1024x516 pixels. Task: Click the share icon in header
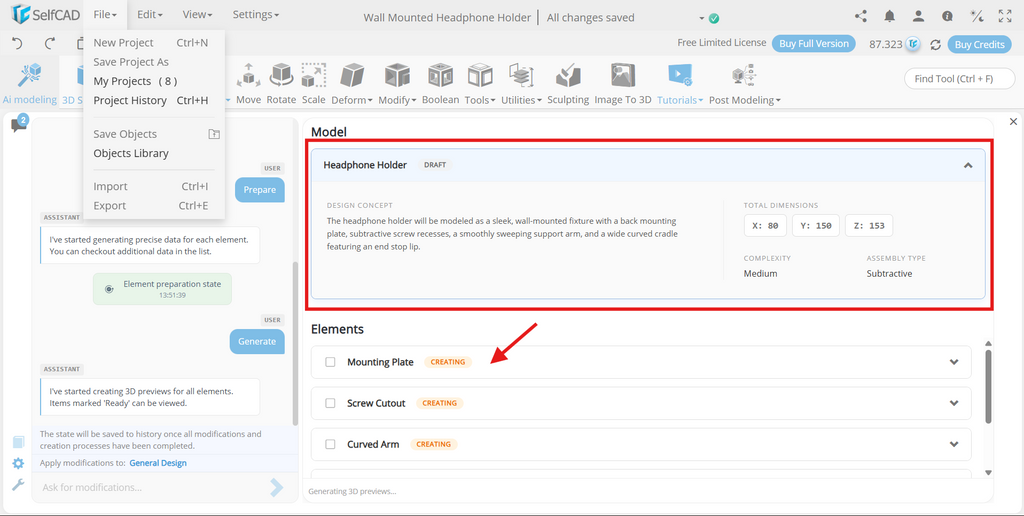(x=861, y=16)
